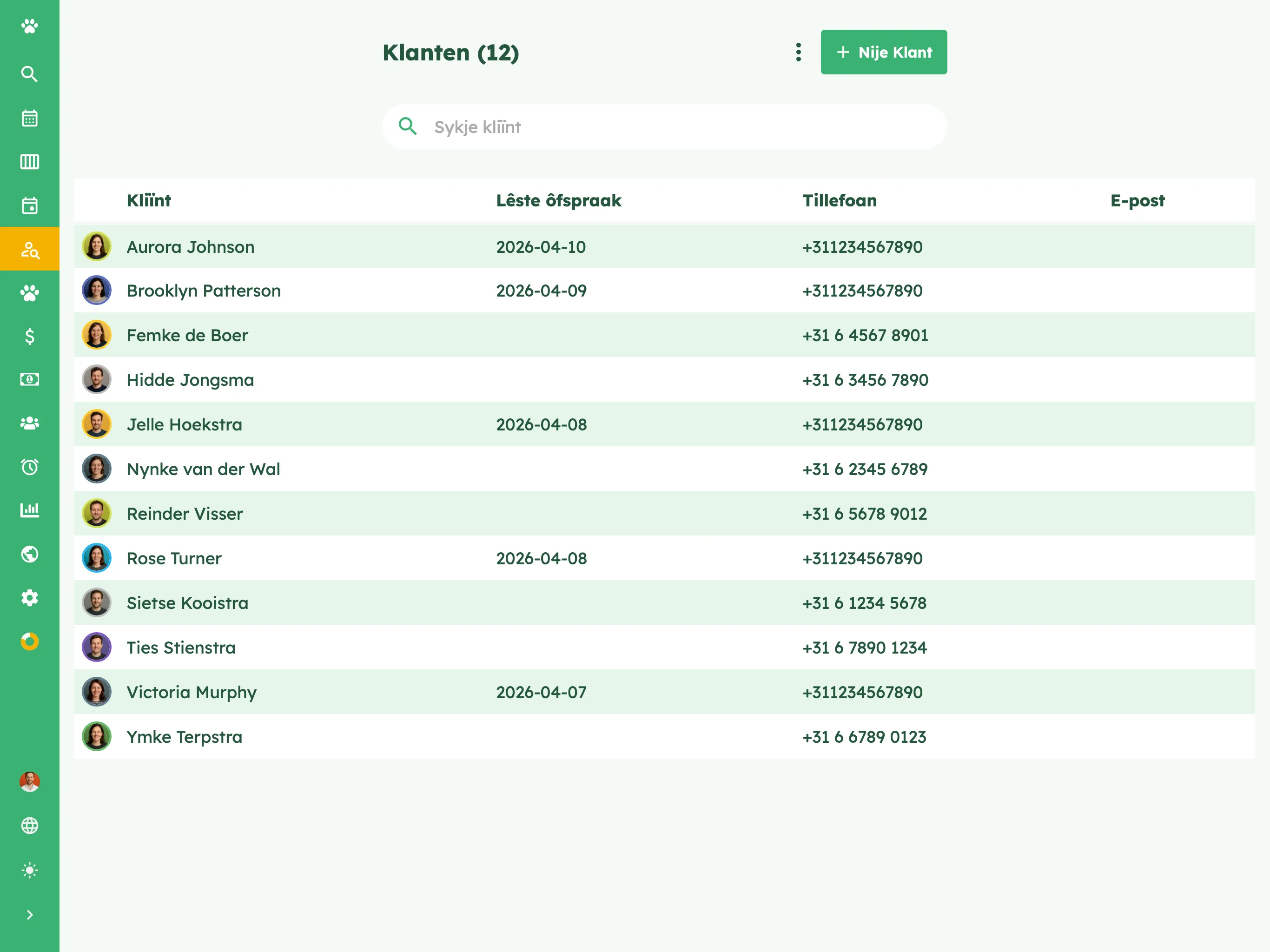The width and height of the screenshot is (1270, 952).
Task: Click phone +31 6 1234 5678
Action: point(864,603)
